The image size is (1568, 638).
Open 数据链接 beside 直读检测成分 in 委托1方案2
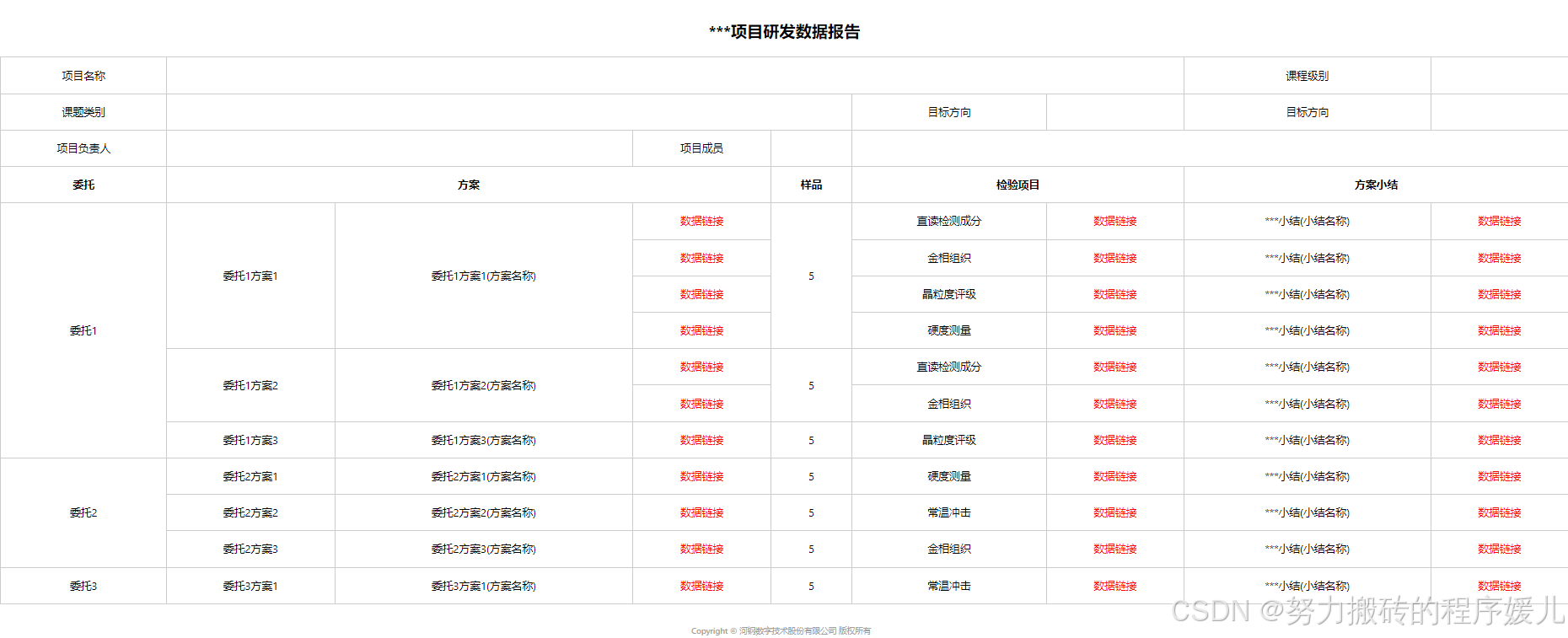[1114, 367]
